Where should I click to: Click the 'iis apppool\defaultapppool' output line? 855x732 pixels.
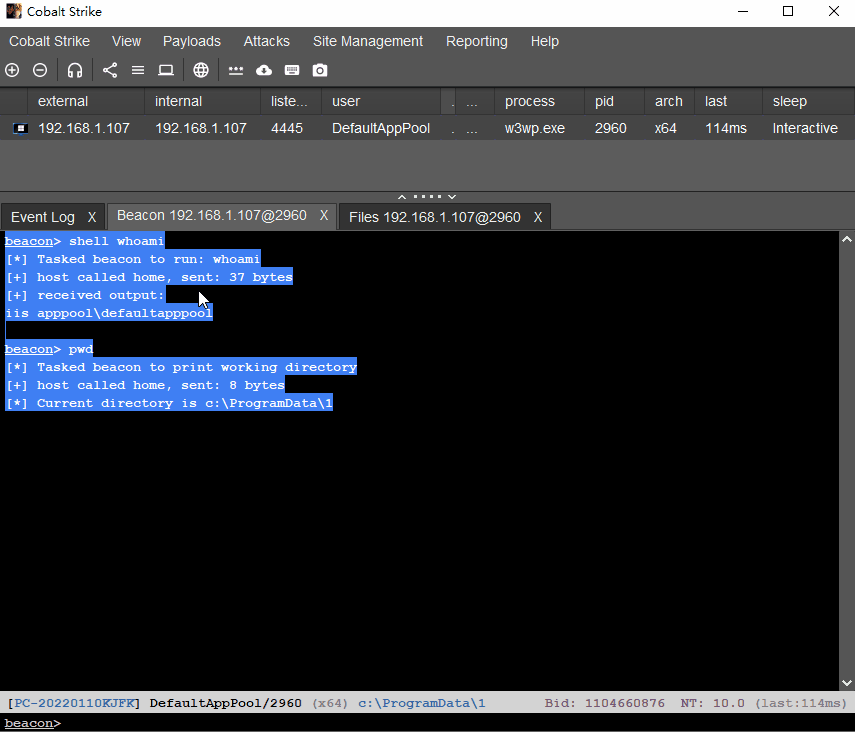109,313
